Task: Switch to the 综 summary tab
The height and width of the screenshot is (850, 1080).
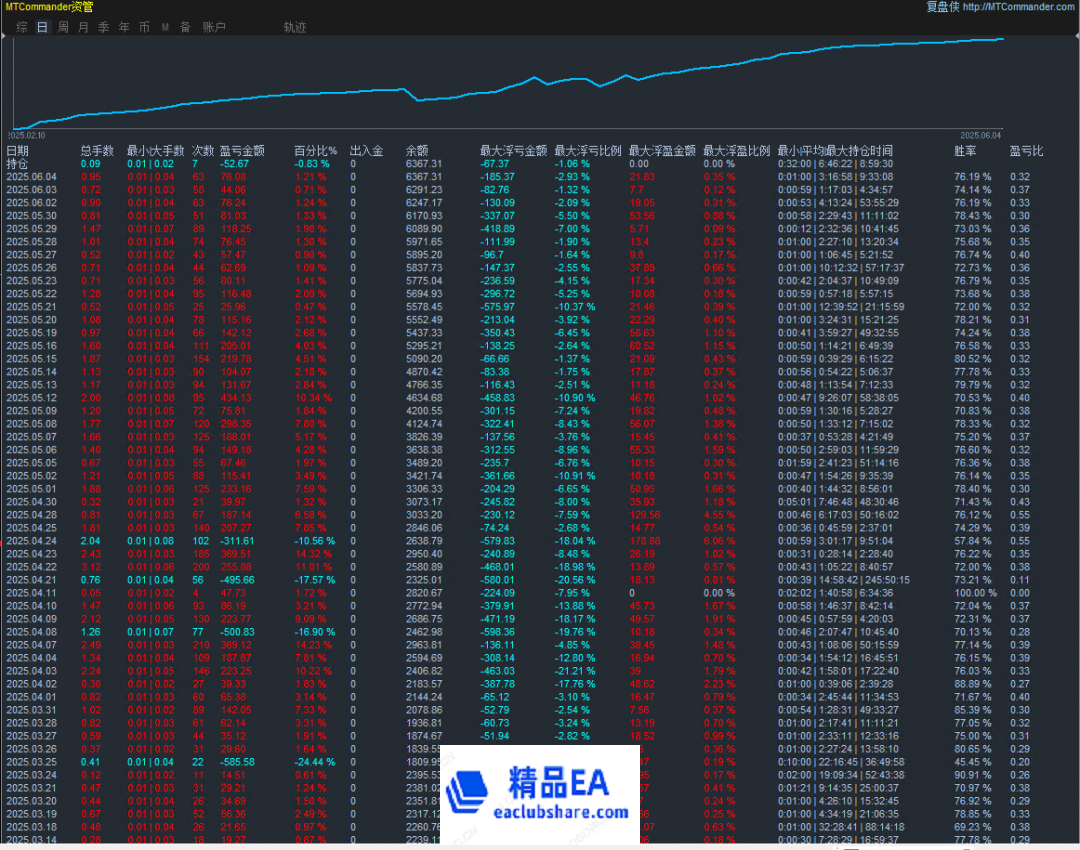Action: coord(22,28)
